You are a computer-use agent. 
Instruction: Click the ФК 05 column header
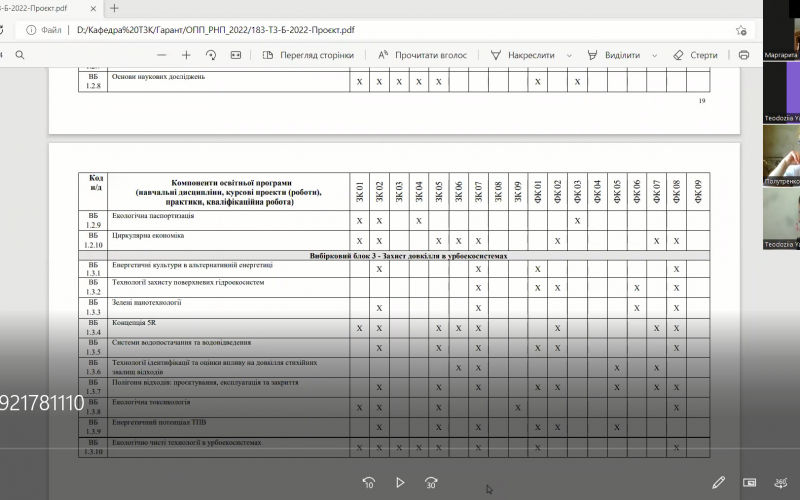617,192
